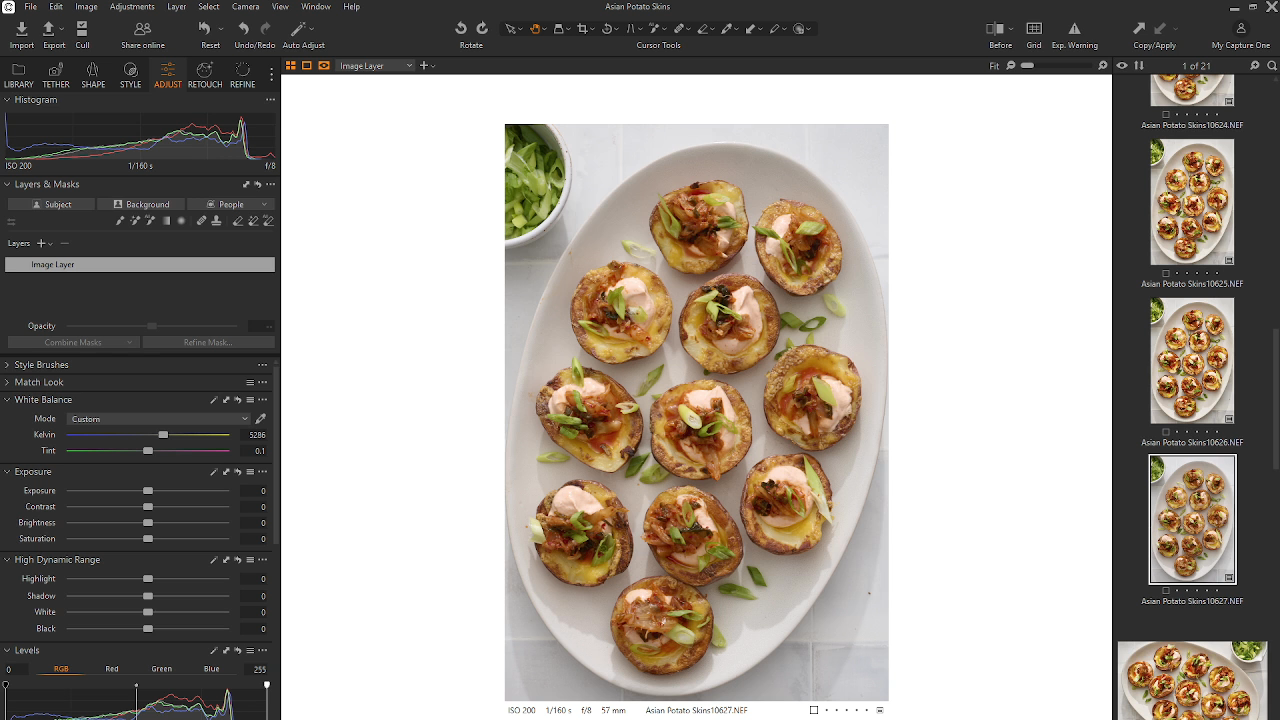Collapse the Histogram panel
The image size is (1280, 720).
click(x=7, y=100)
